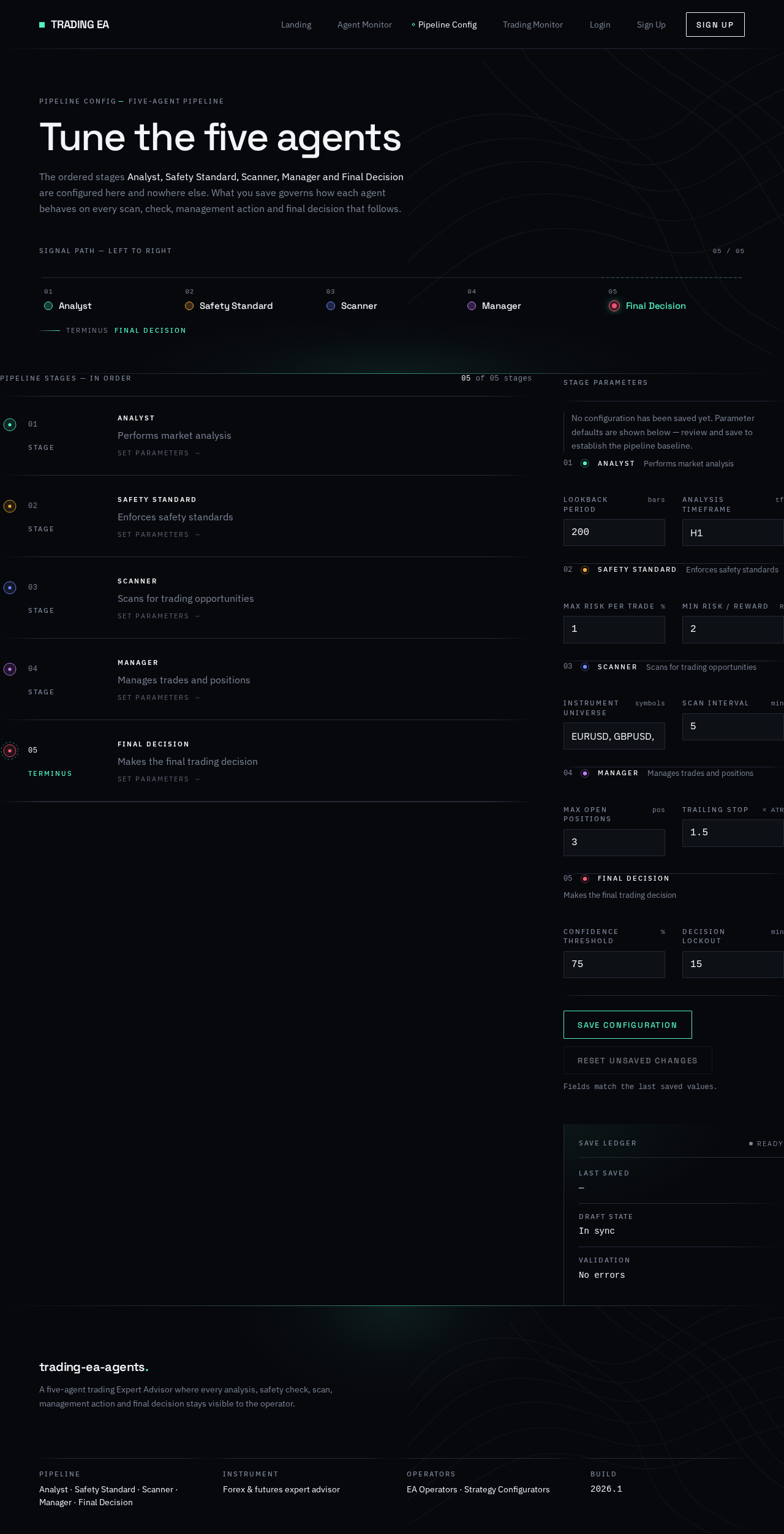Edit the Max Risk Per Trade field
Screen dimensions: 784x1534
pos(614,629)
